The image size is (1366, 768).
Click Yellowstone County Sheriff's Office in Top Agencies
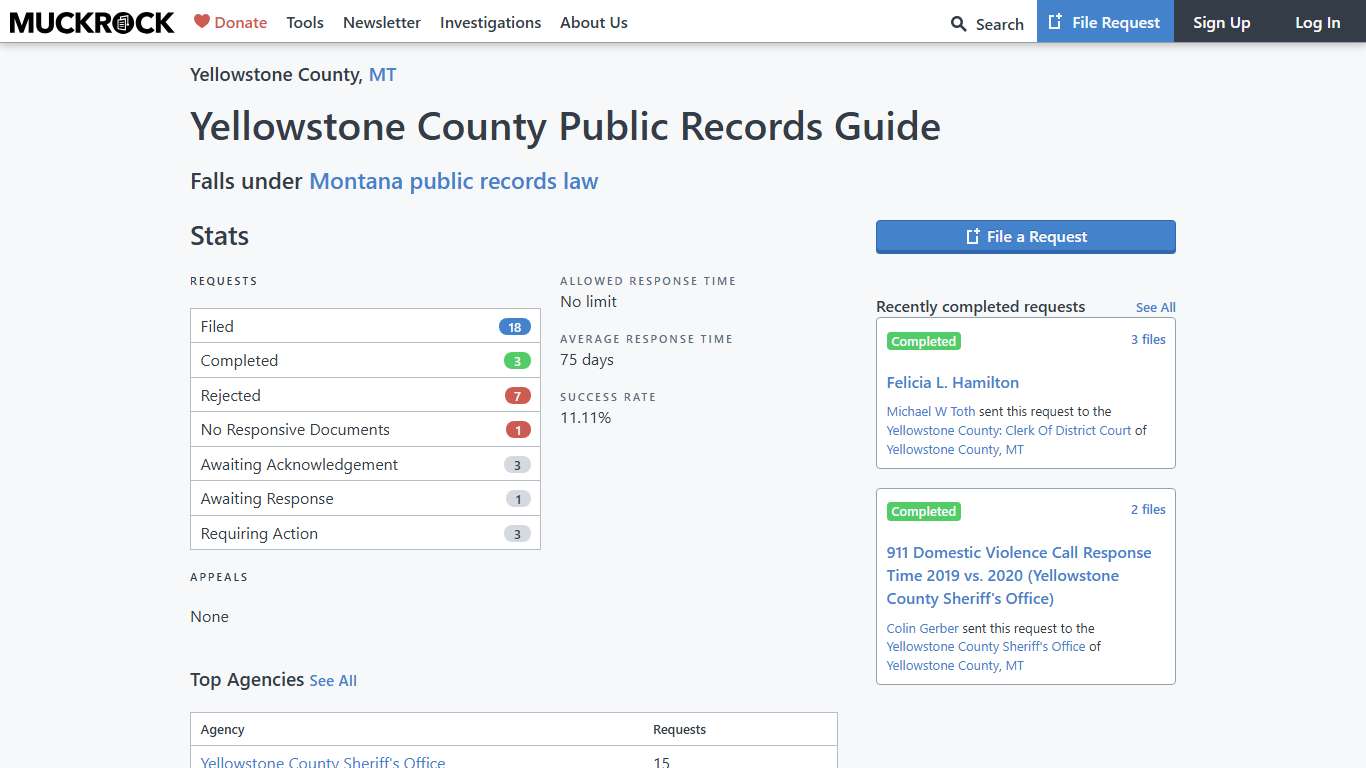click(x=322, y=761)
